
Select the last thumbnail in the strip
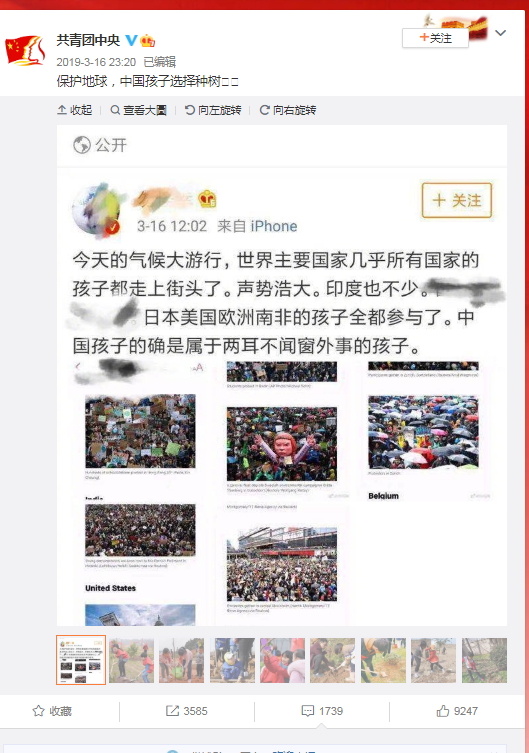(484, 660)
